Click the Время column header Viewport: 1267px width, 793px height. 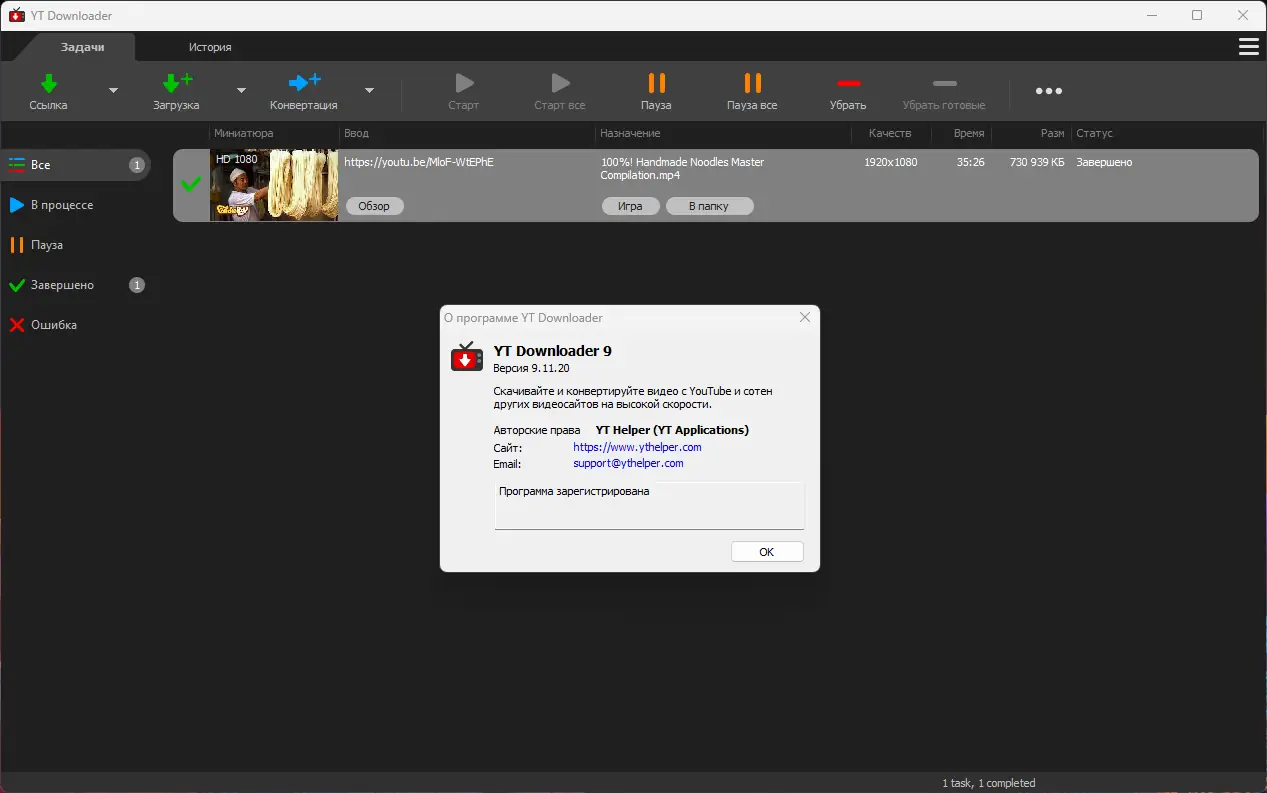pos(969,133)
